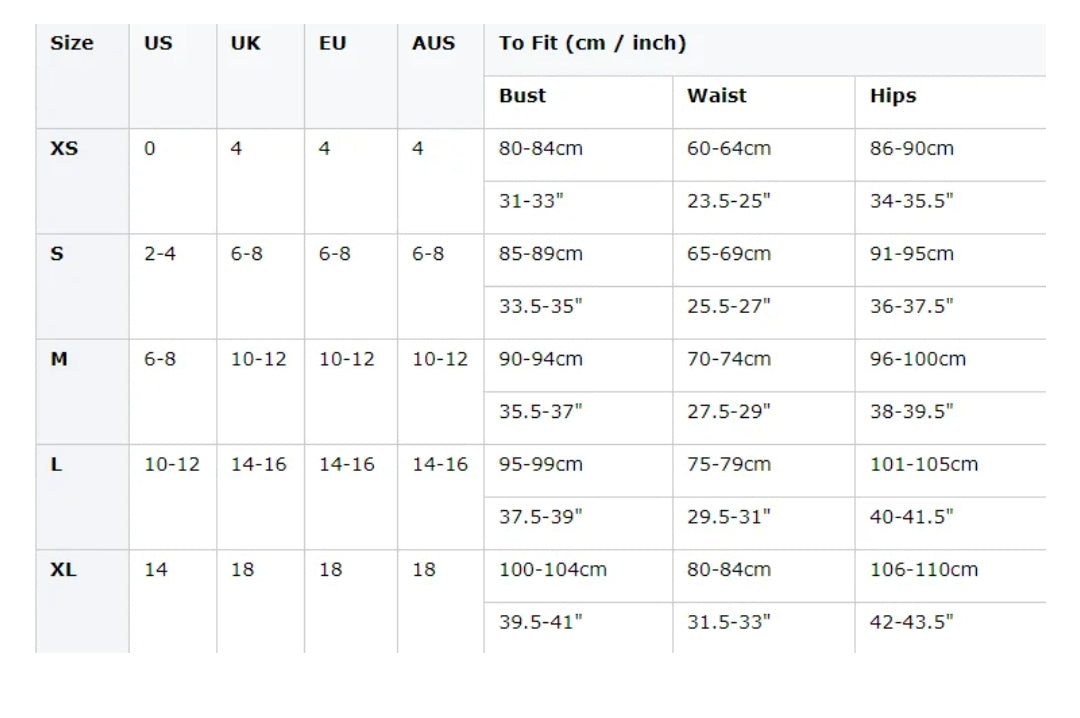This screenshot has width=1080, height=718.
Task: Click the UK column header
Action: pos(246,44)
